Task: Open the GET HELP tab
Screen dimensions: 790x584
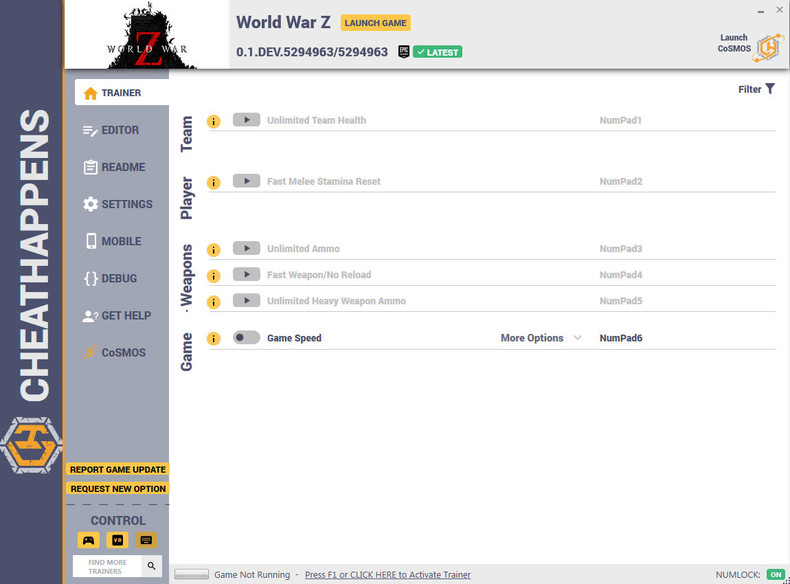Action: (x=117, y=316)
